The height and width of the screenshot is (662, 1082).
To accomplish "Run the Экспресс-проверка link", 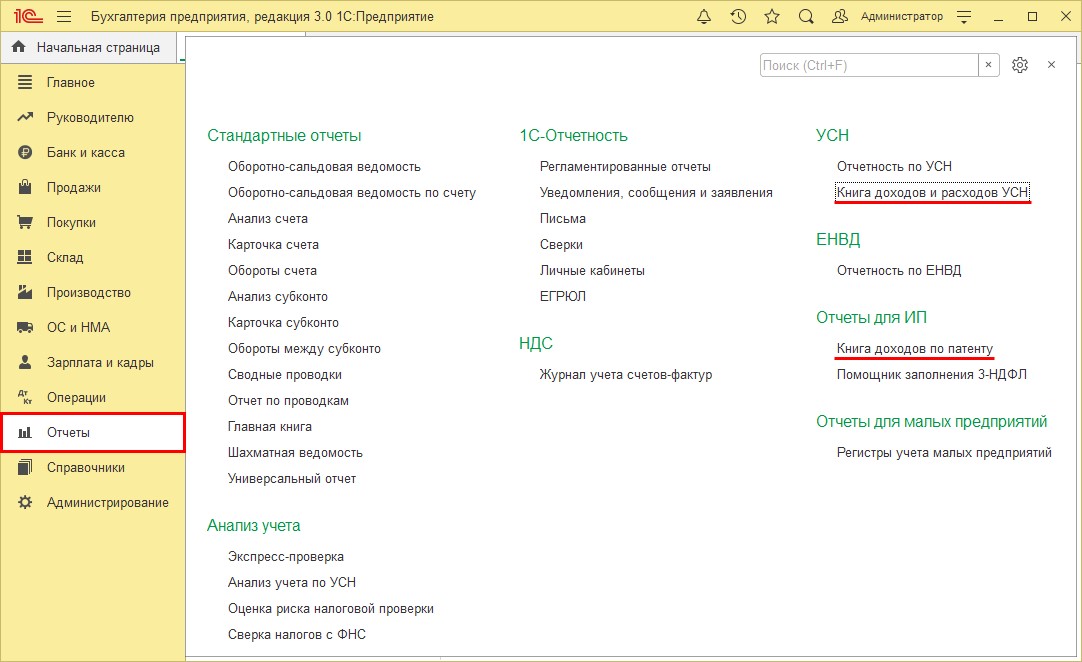I will pyautogui.click(x=286, y=556).
